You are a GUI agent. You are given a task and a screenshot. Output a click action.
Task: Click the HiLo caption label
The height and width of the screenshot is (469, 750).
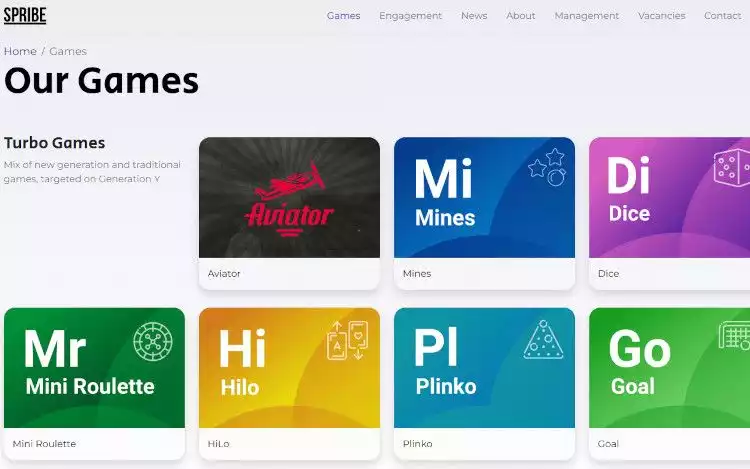pyautogui.click(x=219, y=444)
